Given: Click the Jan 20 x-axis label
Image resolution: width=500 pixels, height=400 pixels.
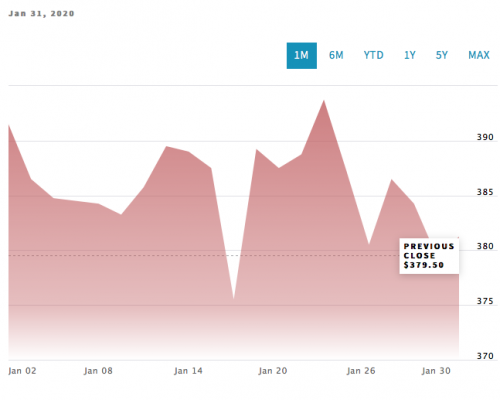Looking at the screenshot, I should pos(273,371).
